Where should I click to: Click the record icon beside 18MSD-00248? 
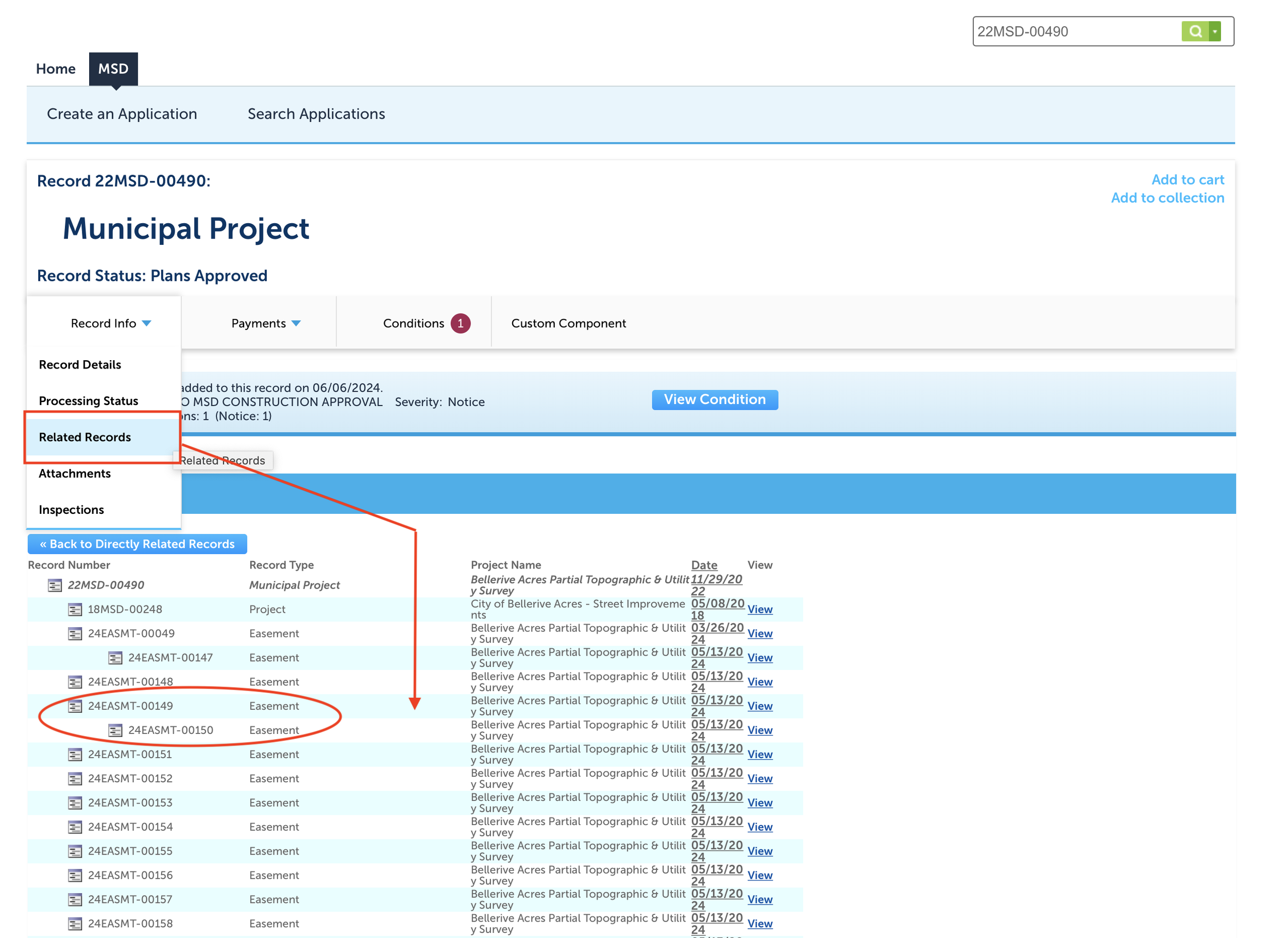point(74,609)
